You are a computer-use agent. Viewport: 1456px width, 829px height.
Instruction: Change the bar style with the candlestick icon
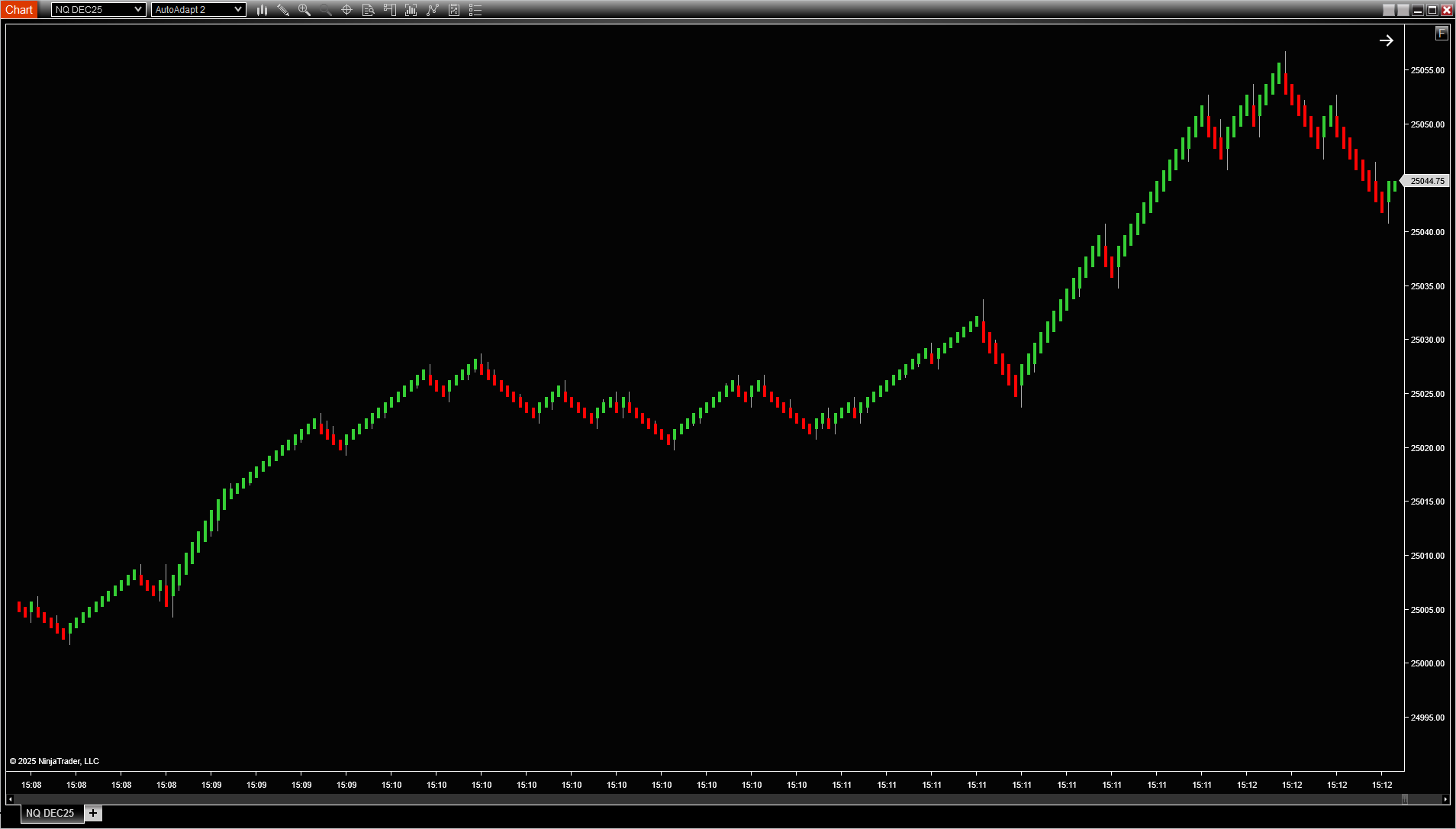262,10
